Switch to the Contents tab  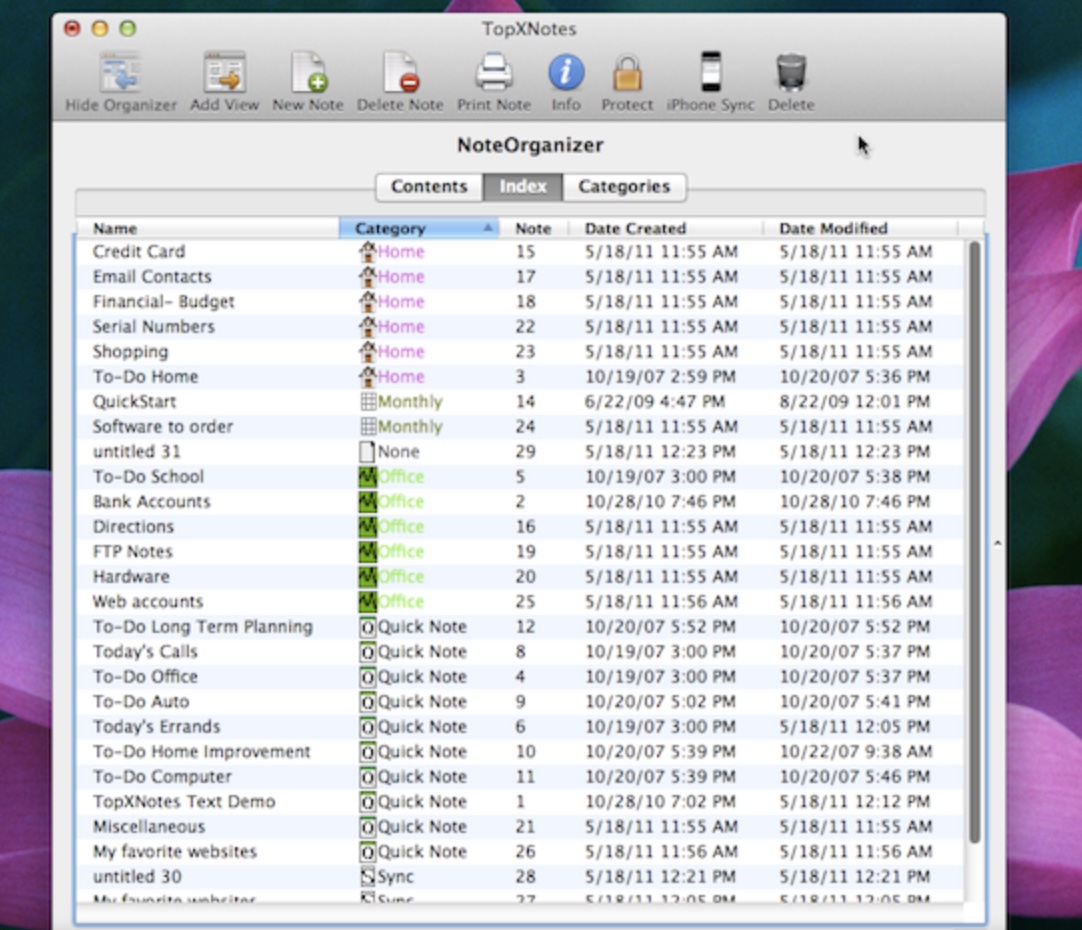[429, 187]
